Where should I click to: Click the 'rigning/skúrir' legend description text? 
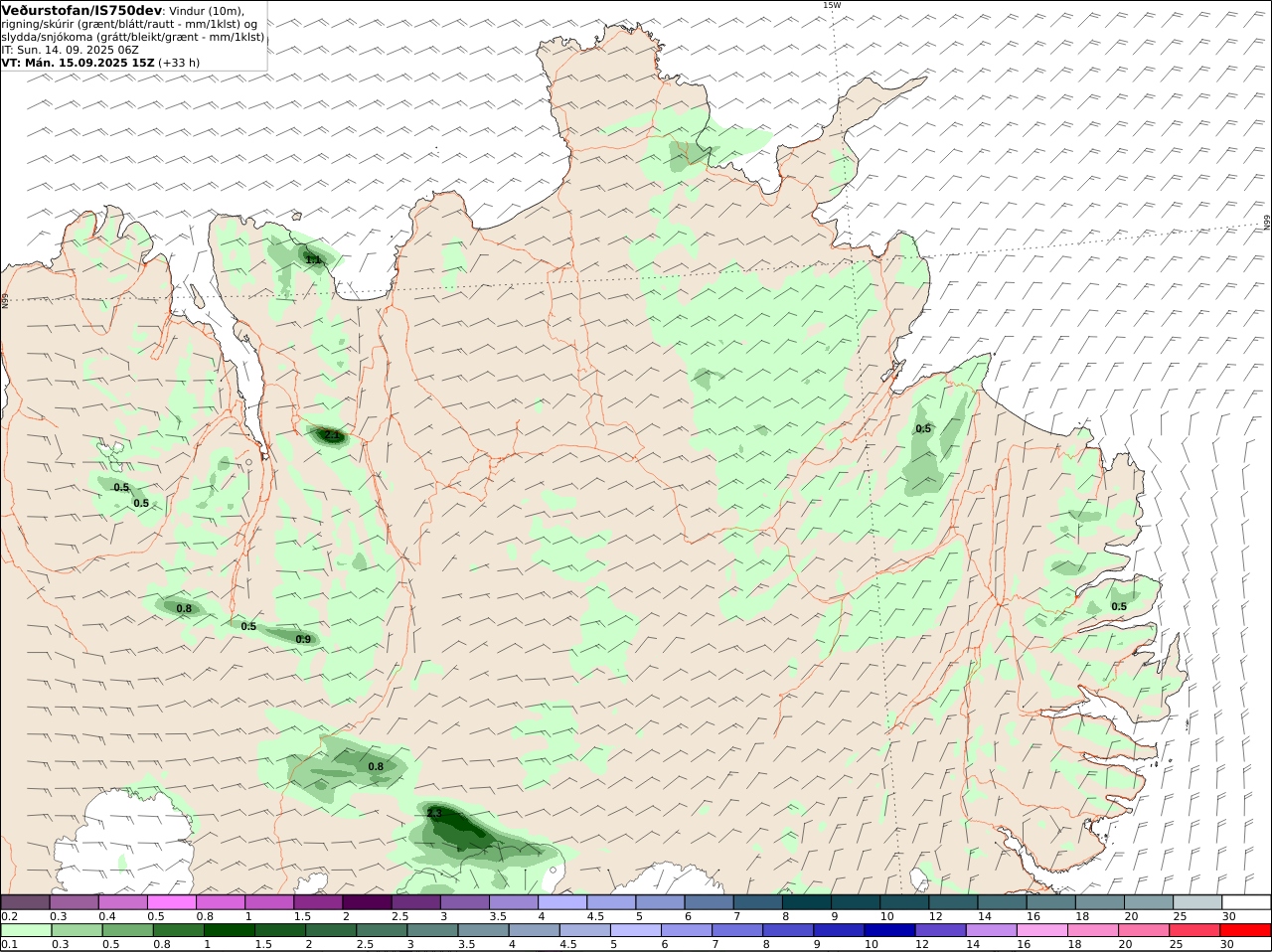[x=39, y=24]
